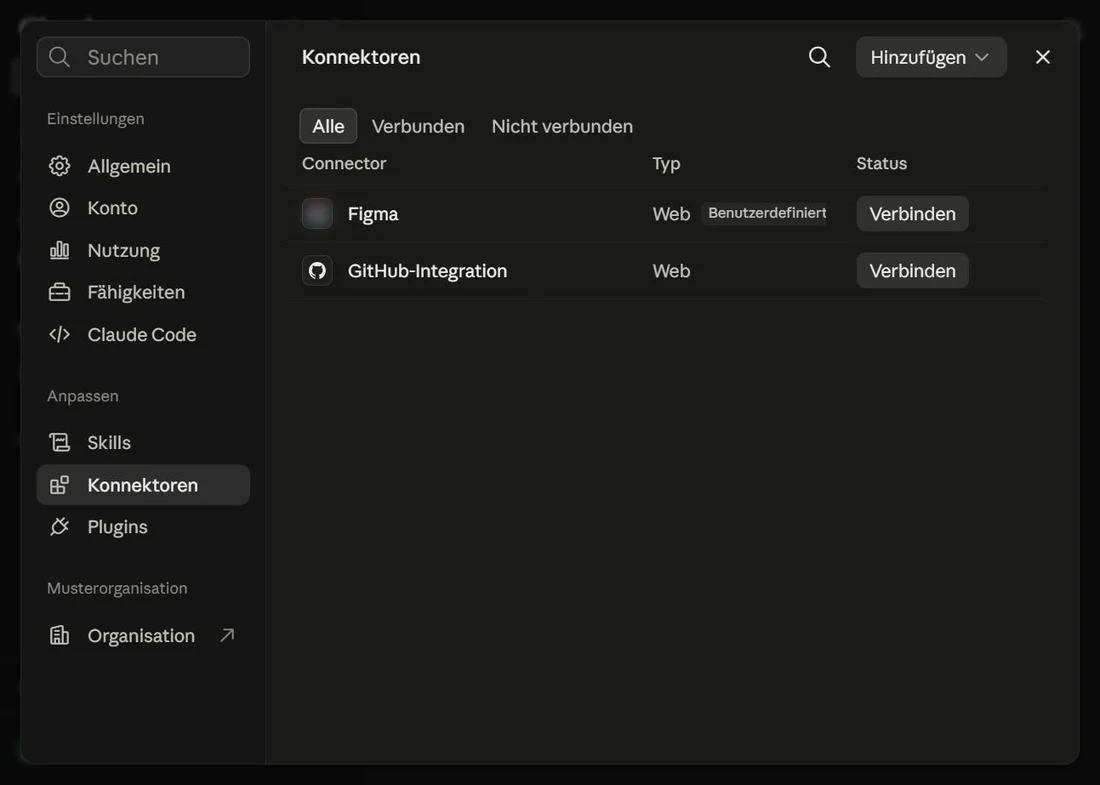Open Allgemein settings
Image resolution: width=1100 pixels, height=785 pixels.
pyautogui.click(x=143, y=166)
